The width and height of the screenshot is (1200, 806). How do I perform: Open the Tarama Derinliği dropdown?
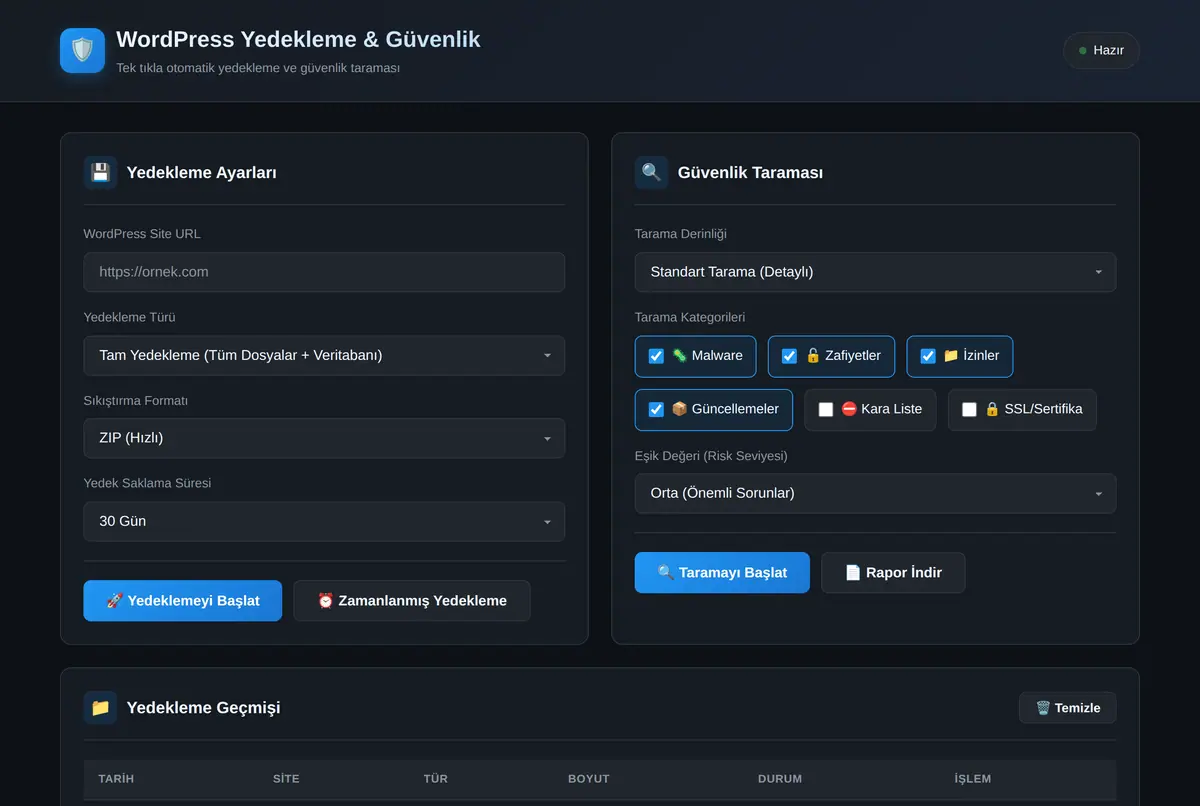tap(875, 272)
